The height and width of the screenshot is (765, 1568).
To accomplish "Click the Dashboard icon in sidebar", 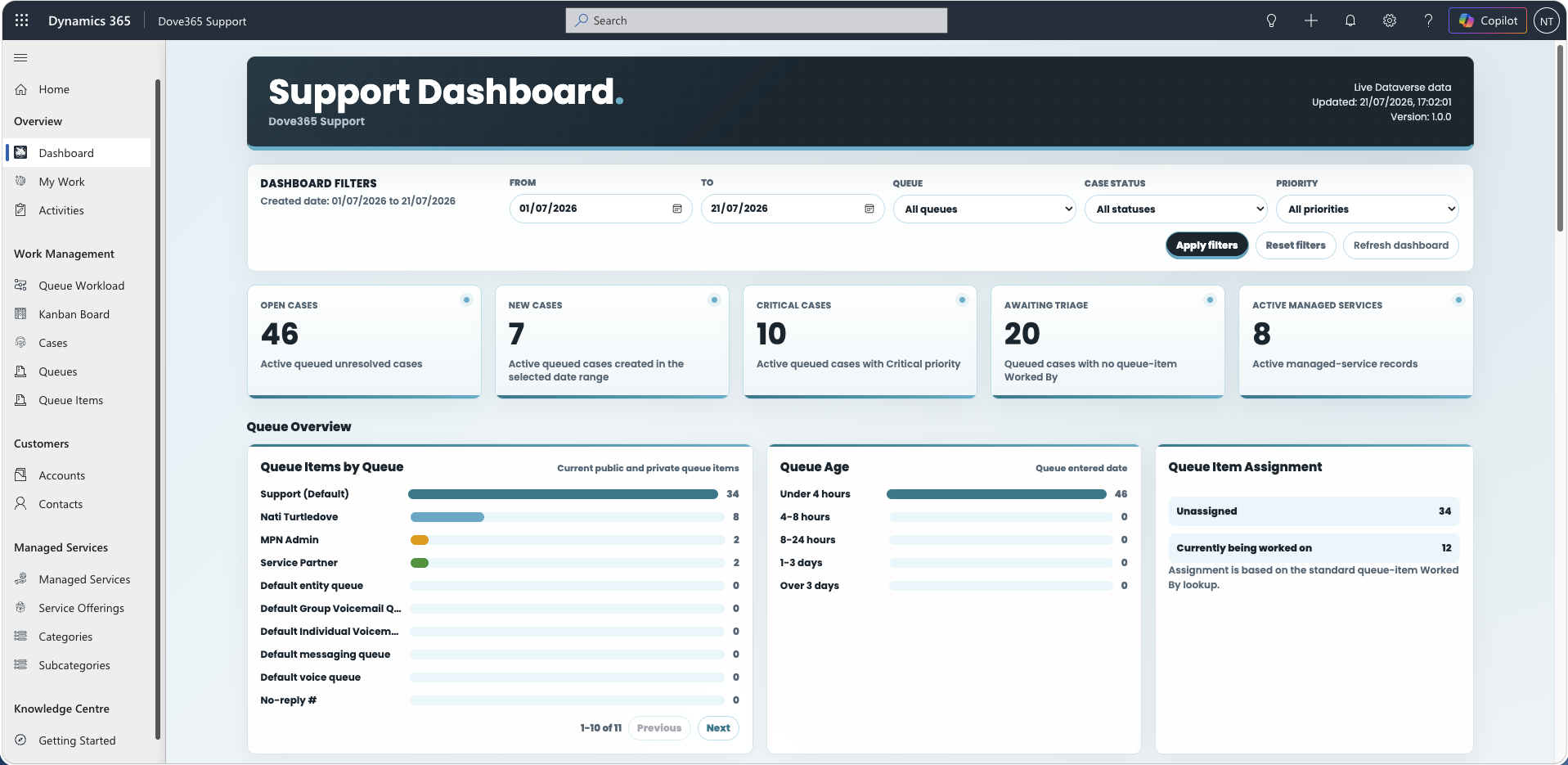I will pyautogui.click(x=21, y=152).
